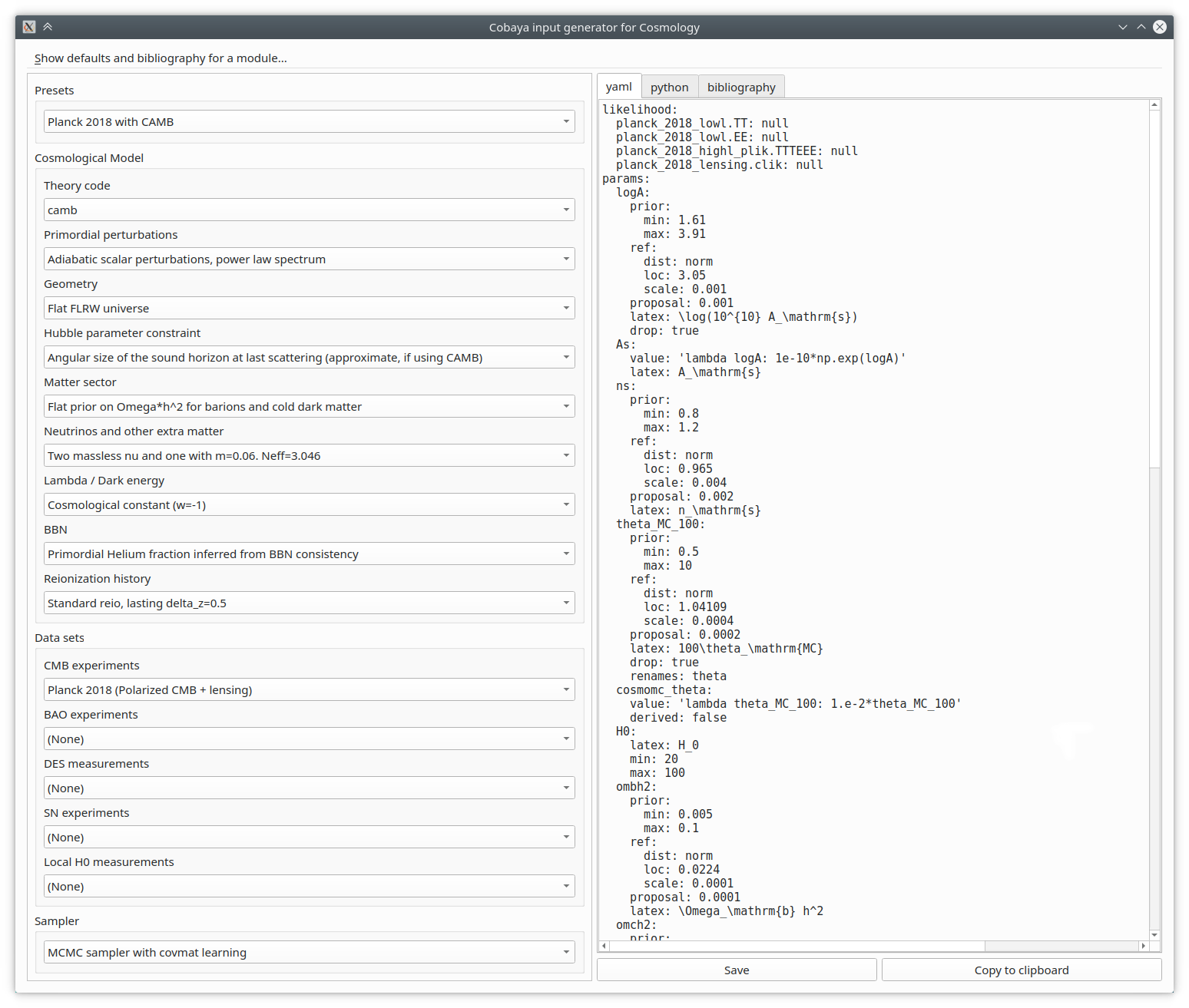
Task: Close the Cobaya input generator window
Action: click(1160, 27)
